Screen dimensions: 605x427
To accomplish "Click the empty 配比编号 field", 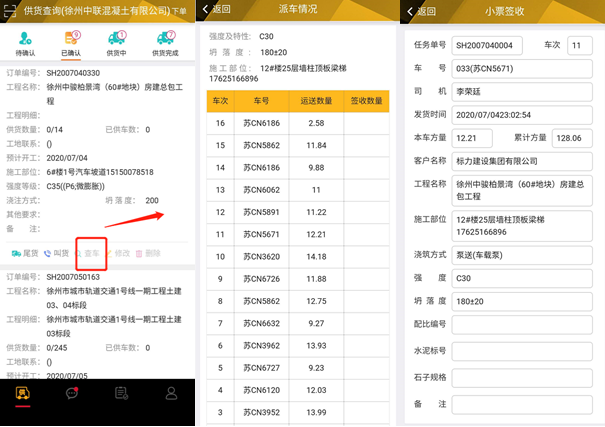I will coord(522,325).
